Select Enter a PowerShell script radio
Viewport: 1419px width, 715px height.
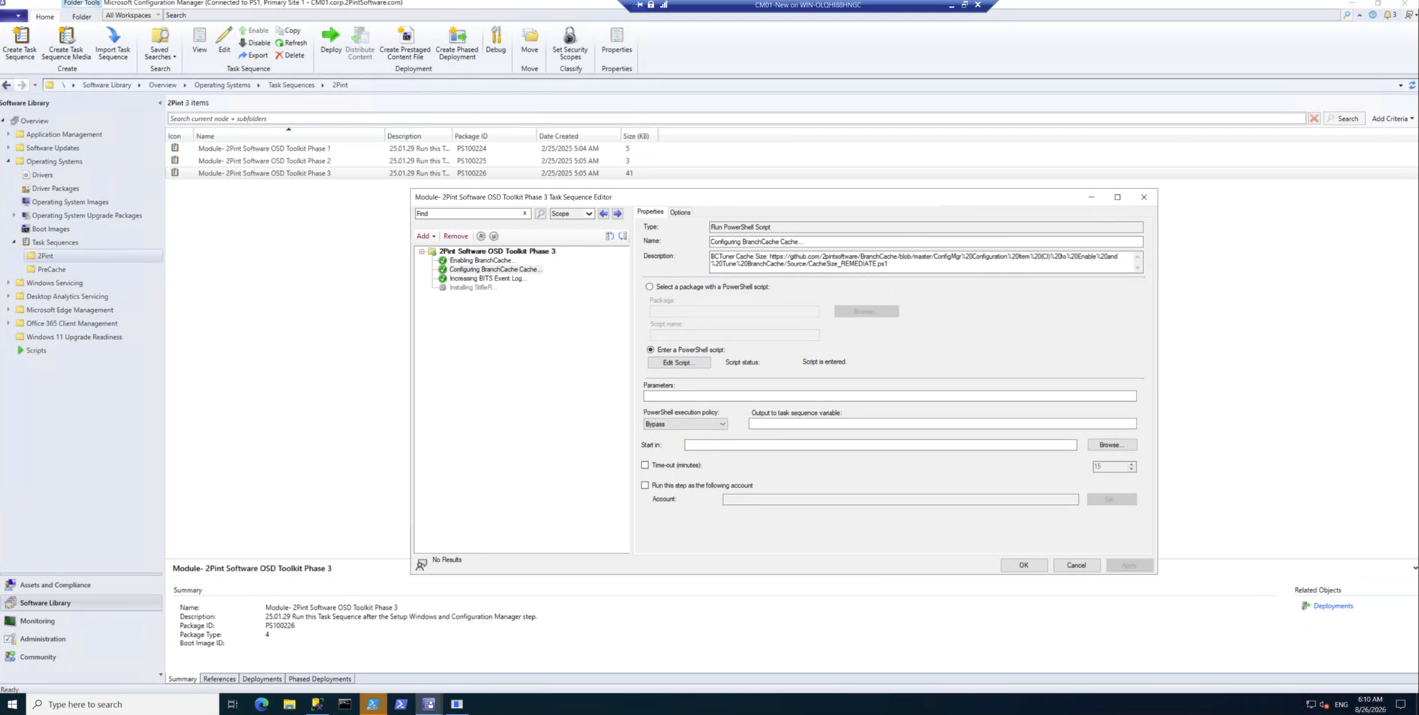(x=650, y=350)
